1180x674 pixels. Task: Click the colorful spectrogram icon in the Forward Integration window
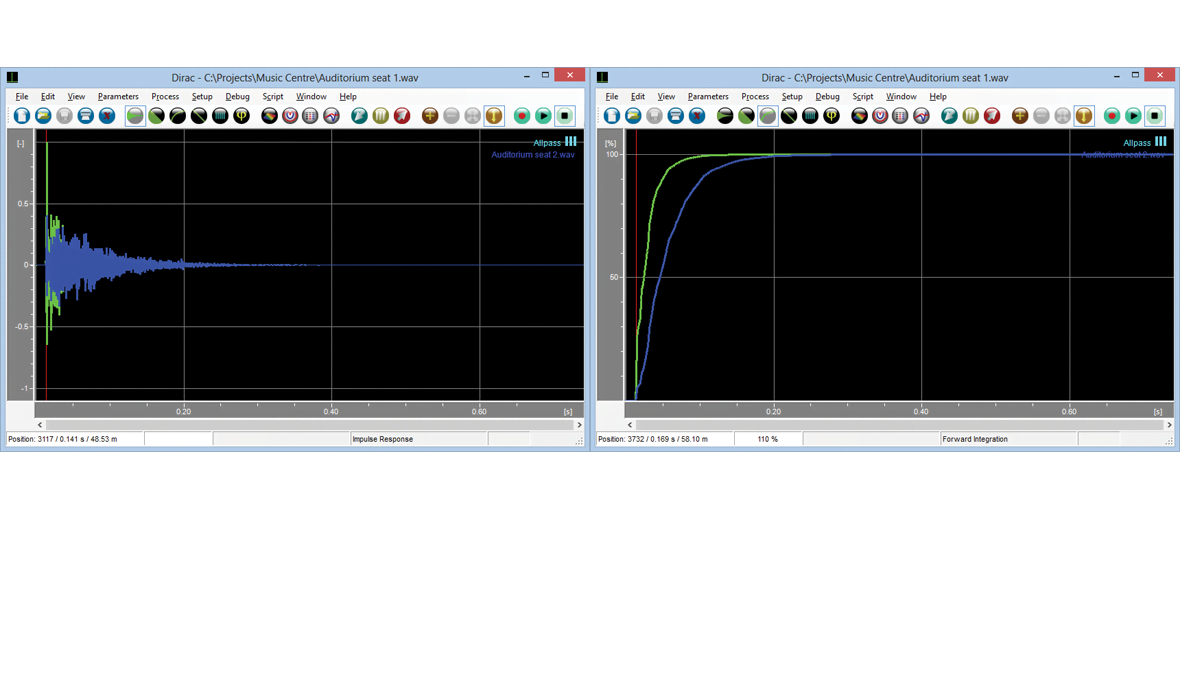click(859, 116)
